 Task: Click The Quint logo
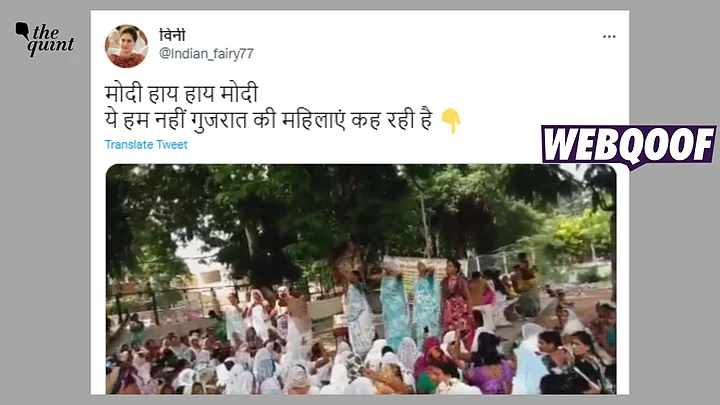click(x=45, y=39)
